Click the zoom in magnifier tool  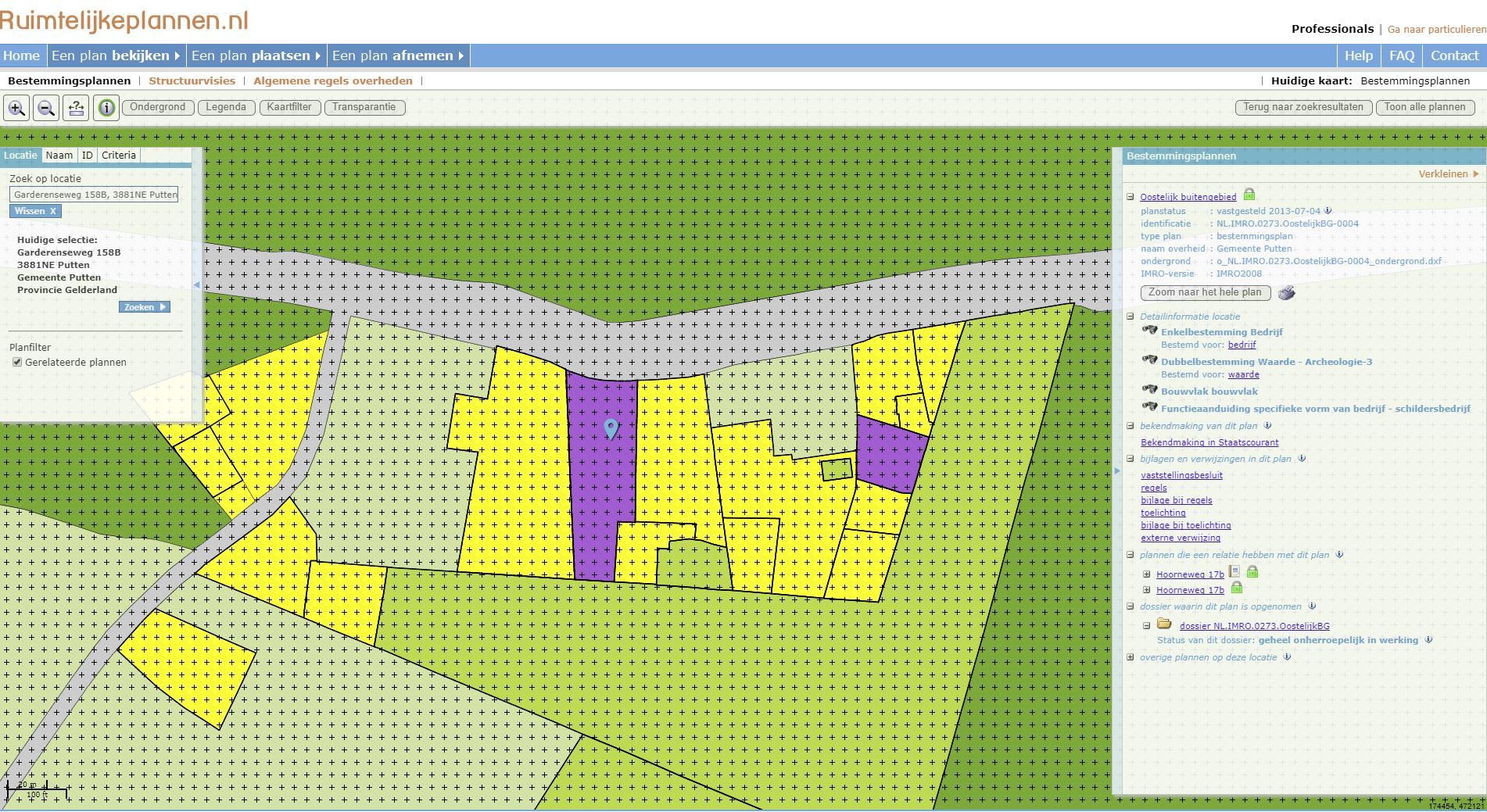point(16,108)
